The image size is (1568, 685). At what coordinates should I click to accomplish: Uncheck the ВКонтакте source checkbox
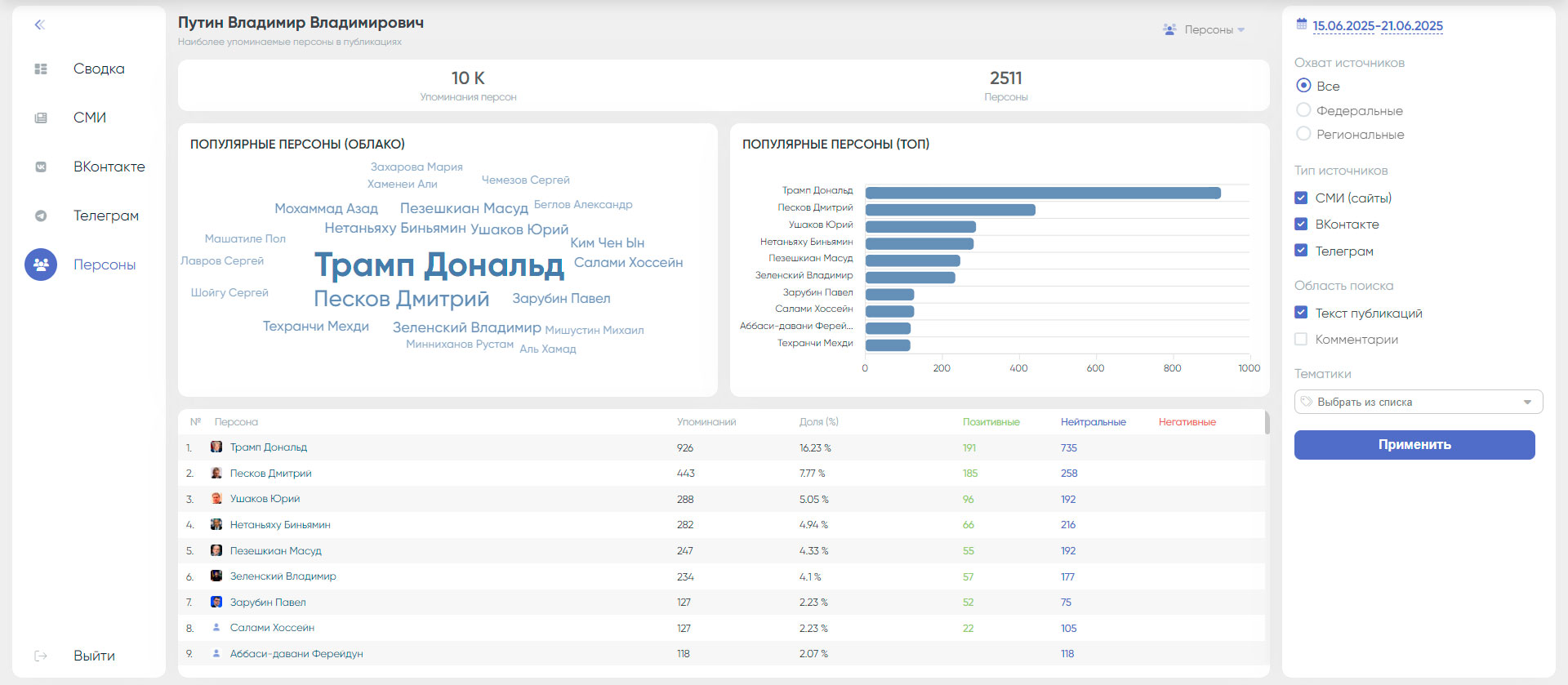tap(1301, 225)
